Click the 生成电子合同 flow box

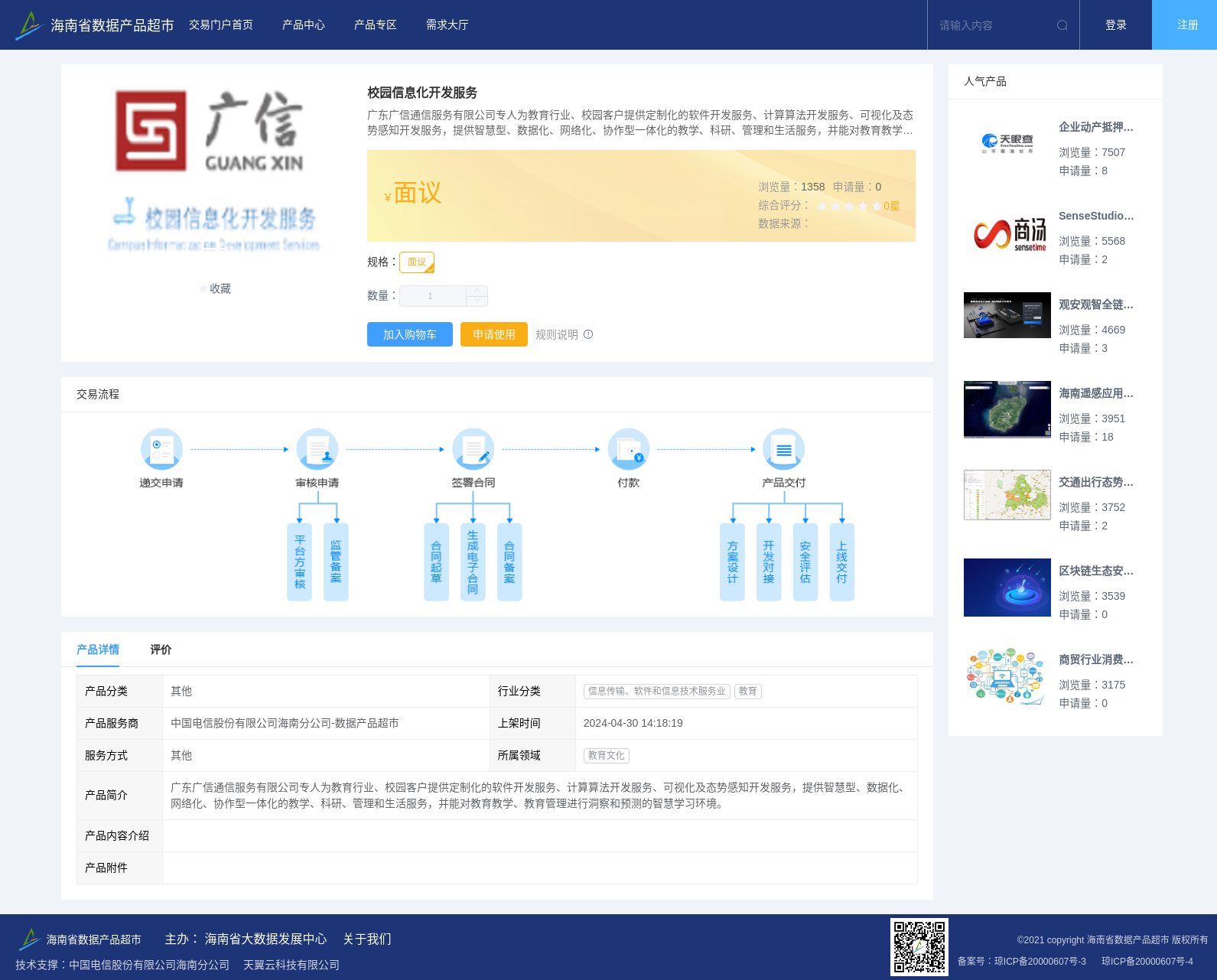[473, 562]
